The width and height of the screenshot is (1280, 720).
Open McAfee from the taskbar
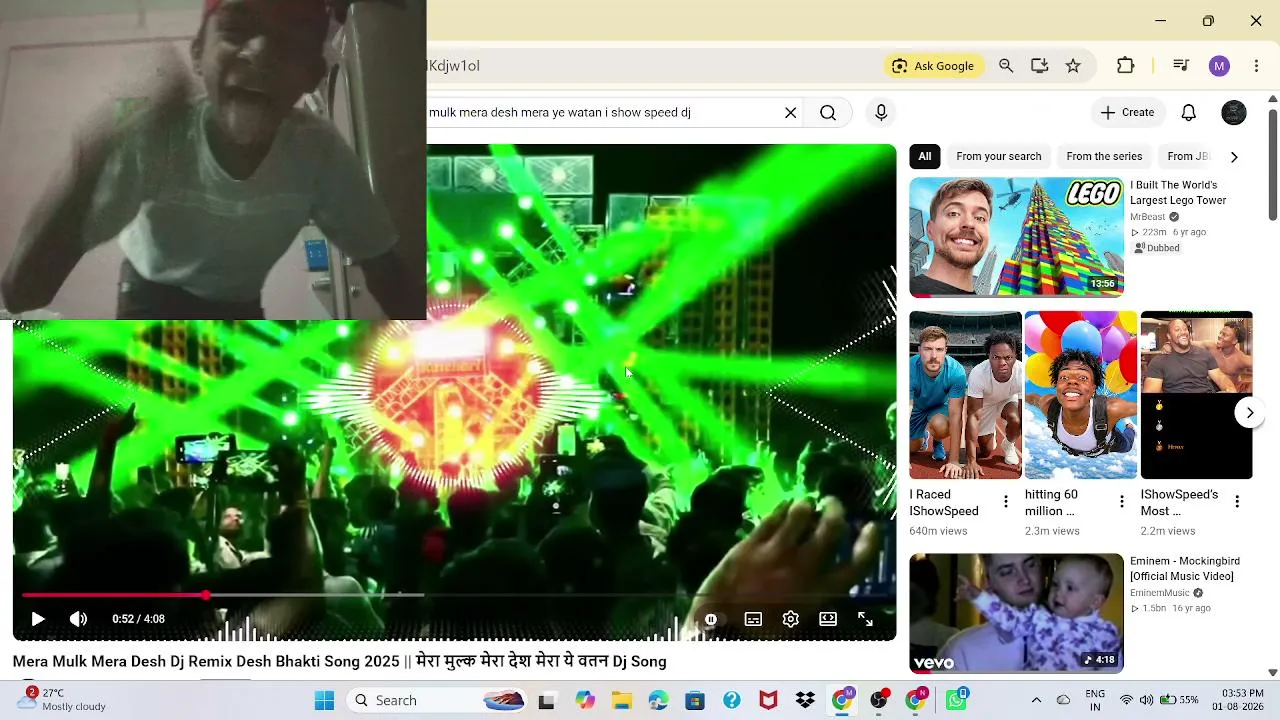768,700
